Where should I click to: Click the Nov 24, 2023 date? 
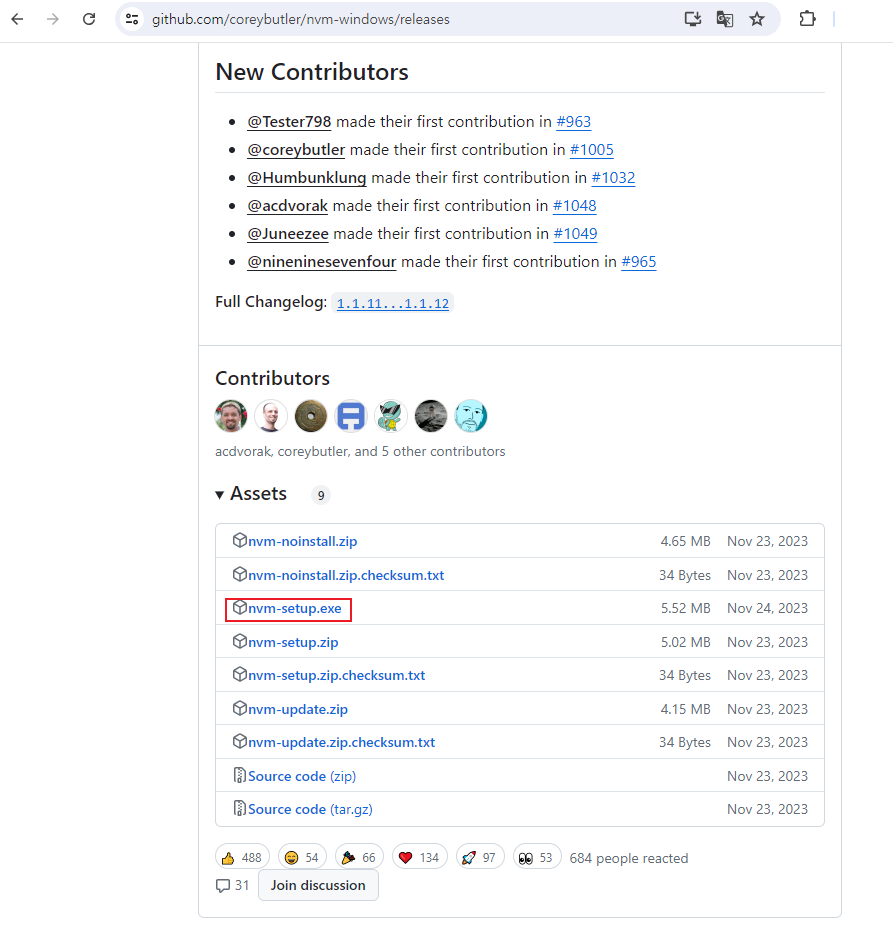point(768,609)
